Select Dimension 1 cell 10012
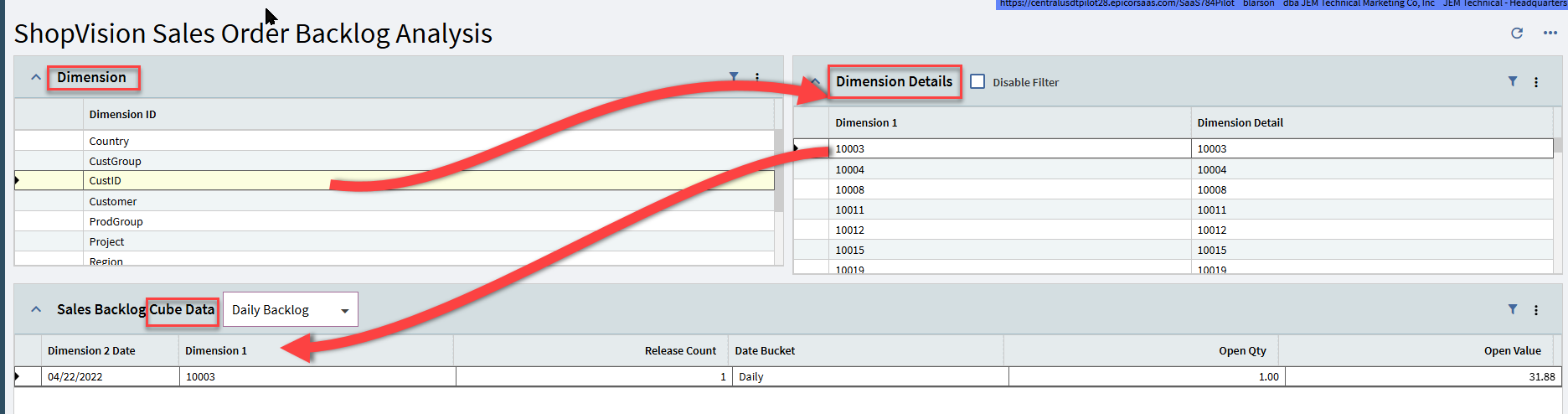Screen dimensions: 1568x414 (x=1009, y=230)
